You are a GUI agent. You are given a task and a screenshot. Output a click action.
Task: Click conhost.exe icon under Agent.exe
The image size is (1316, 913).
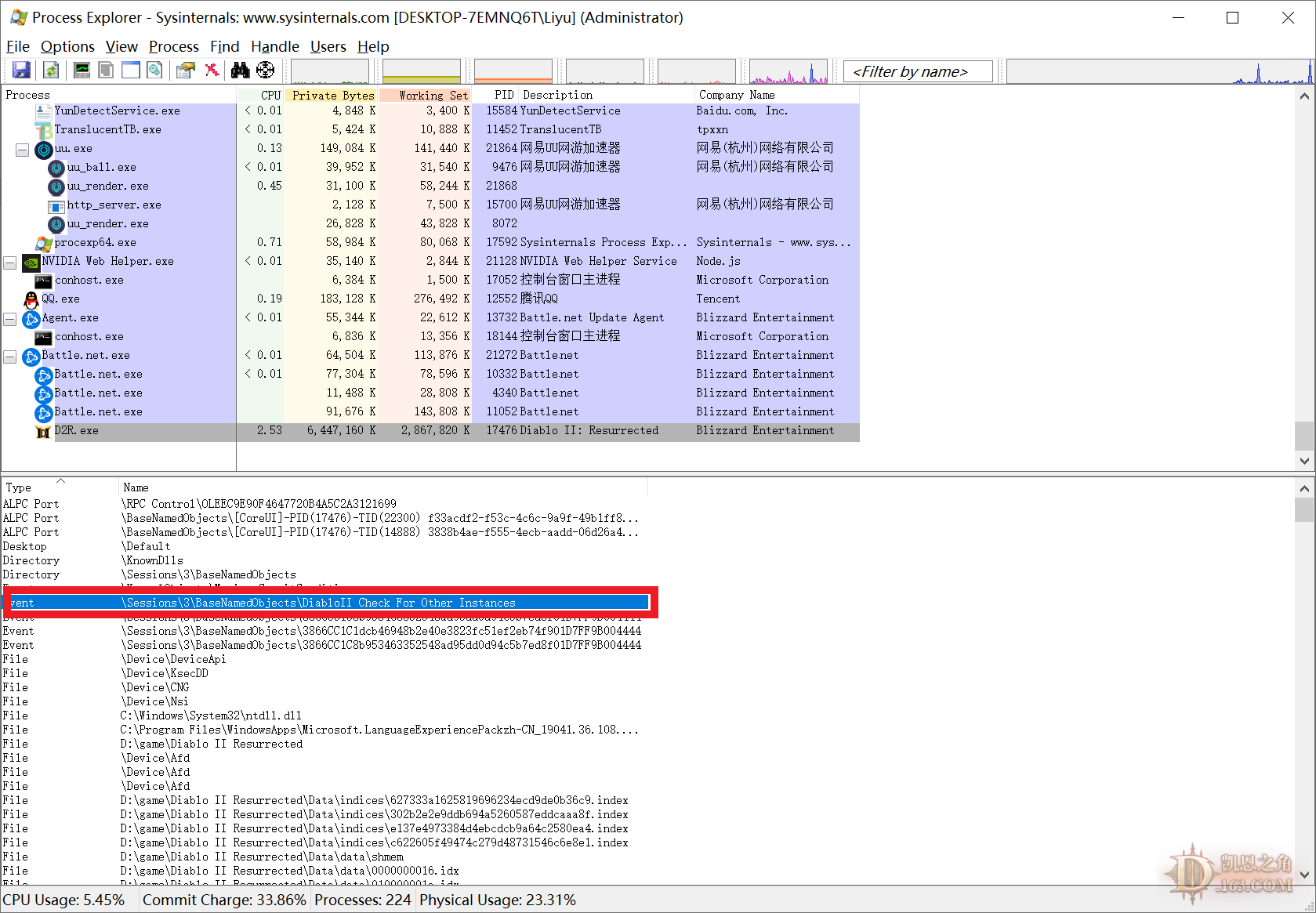pyautogui.click(x=44, y=338)
